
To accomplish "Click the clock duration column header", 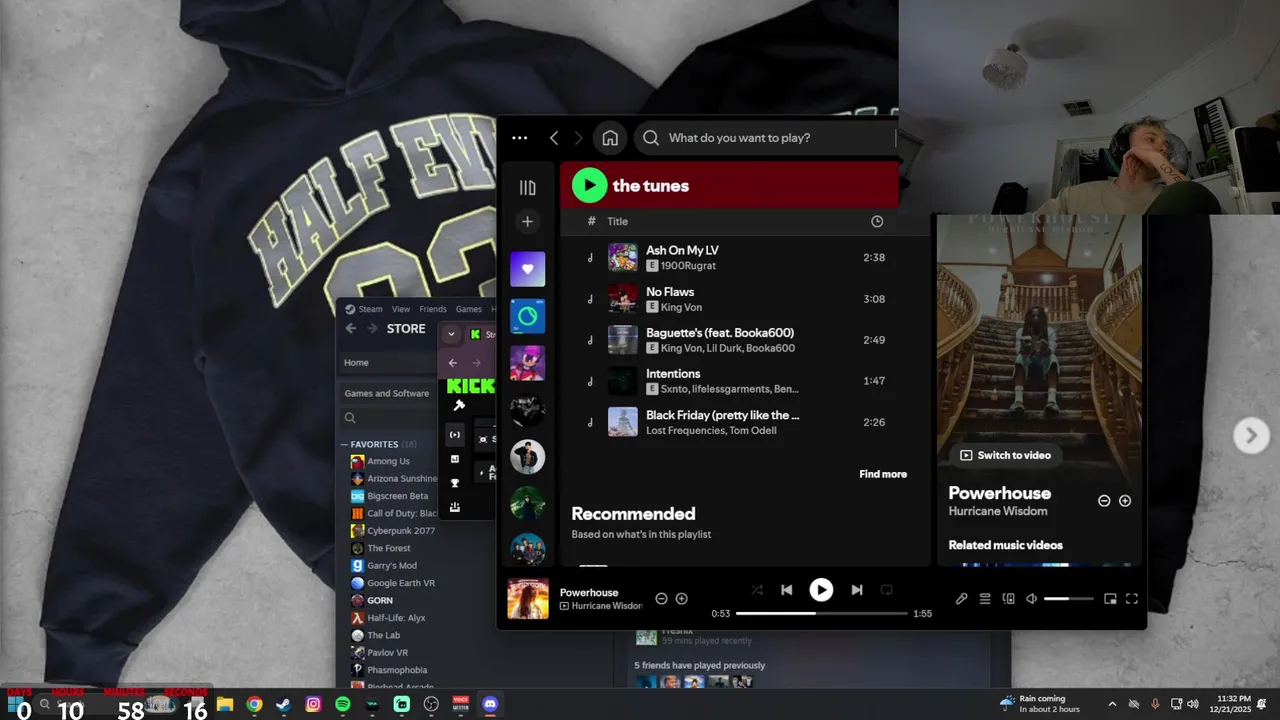I will pos(877,221).
